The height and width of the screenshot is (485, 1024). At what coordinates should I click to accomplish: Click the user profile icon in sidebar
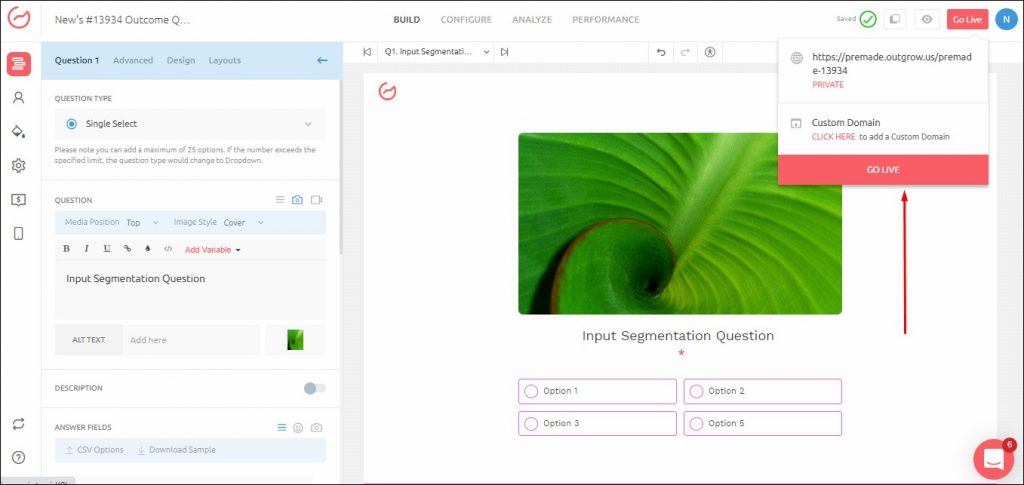click(x=18, y=98)
